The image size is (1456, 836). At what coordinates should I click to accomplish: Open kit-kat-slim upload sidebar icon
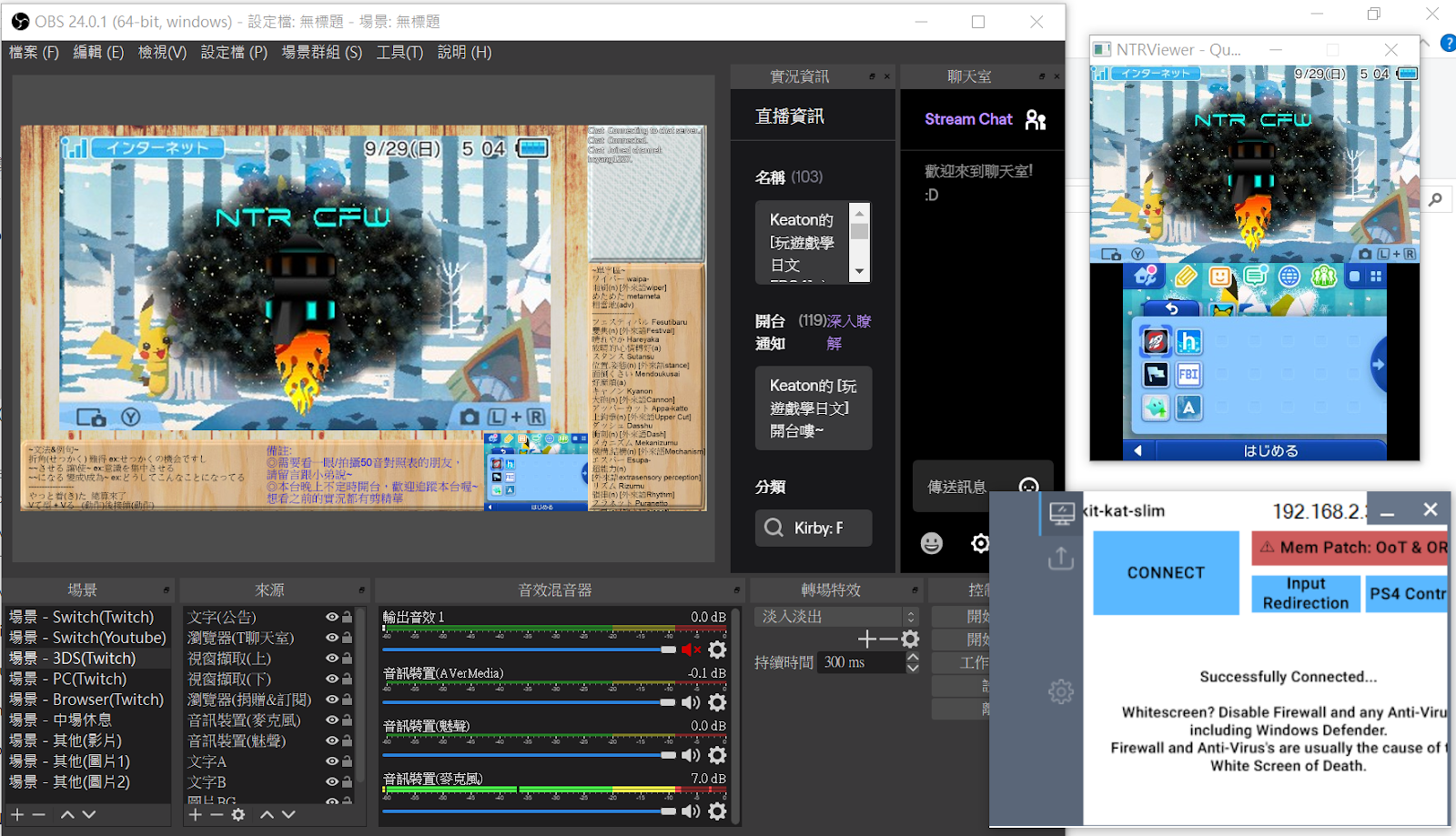point(1061,558)
